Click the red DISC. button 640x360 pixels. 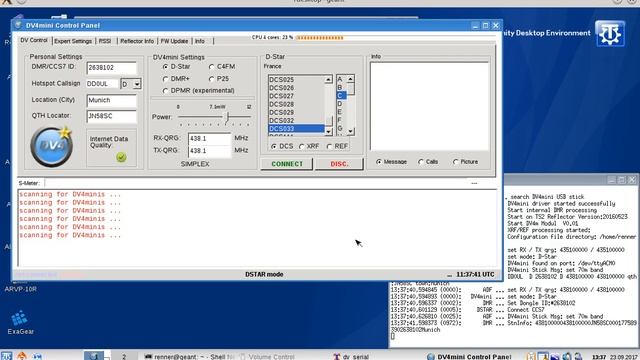[x=339, y=164]
